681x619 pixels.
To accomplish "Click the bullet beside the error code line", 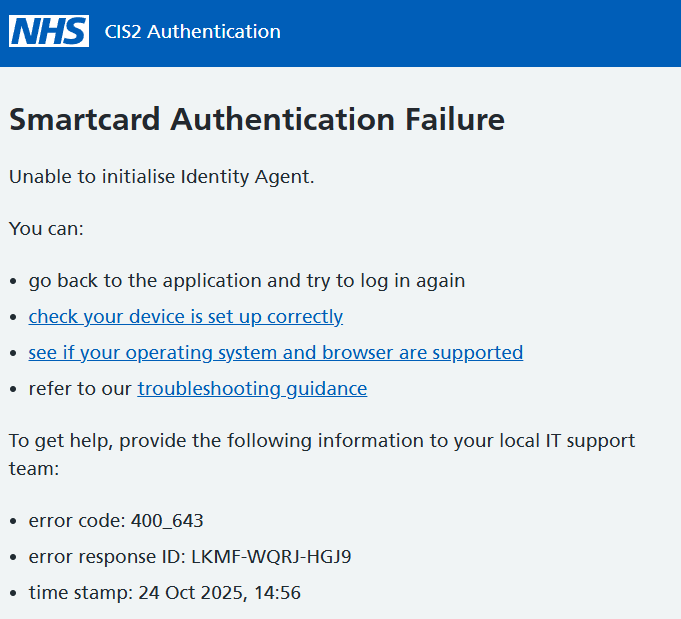I will coord(13,522).
